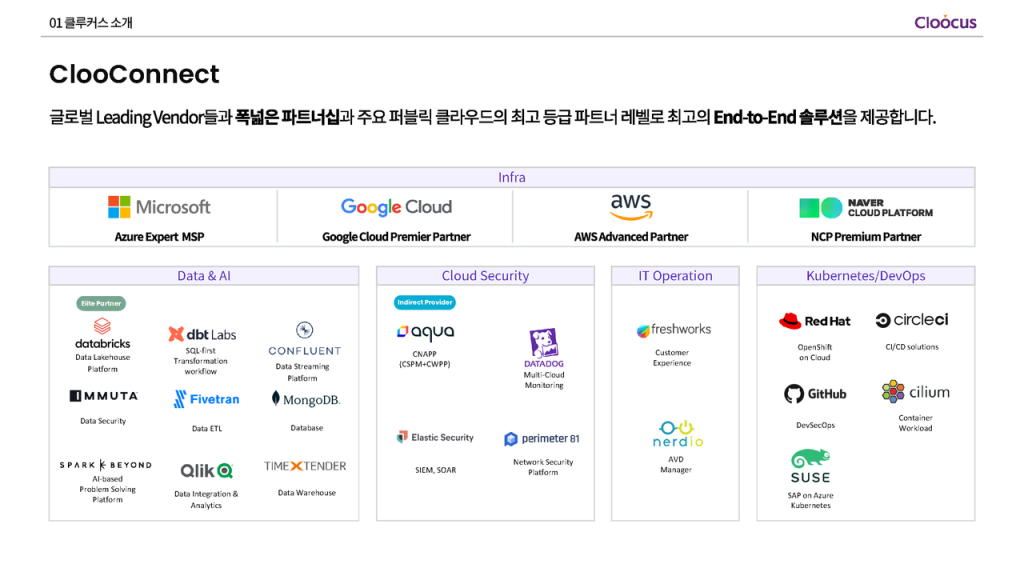Click the Microsoft logo
Screen dimensions: 1024x576
coord(159,207)
